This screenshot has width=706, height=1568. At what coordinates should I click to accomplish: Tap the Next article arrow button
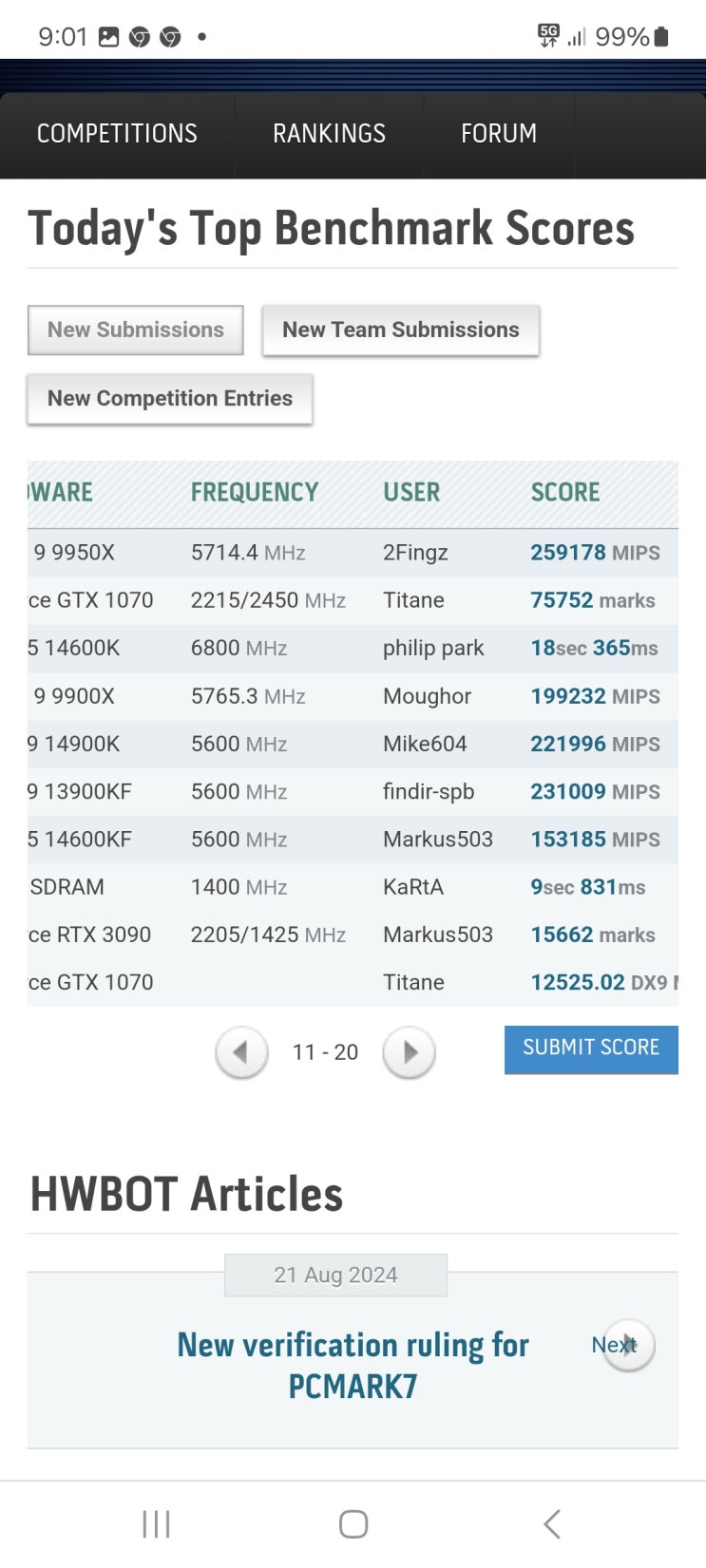click(x=628, y=1345)
